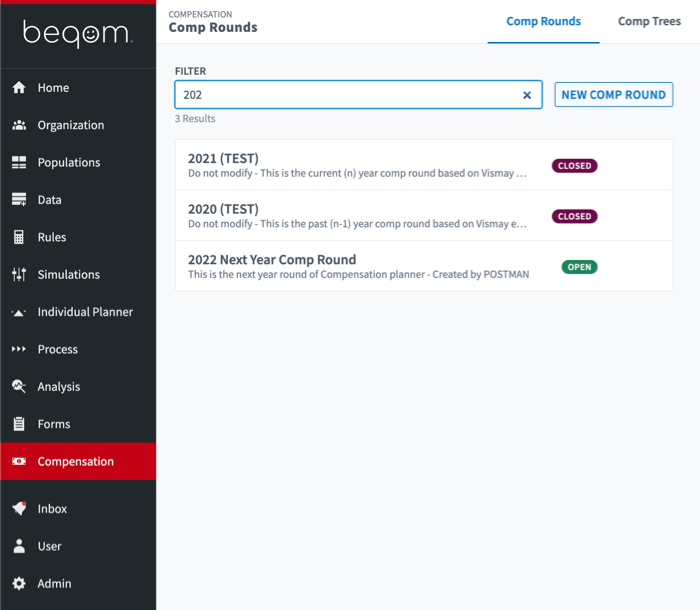Click the Analysis icon in sidebar

[x=19, y=387]
